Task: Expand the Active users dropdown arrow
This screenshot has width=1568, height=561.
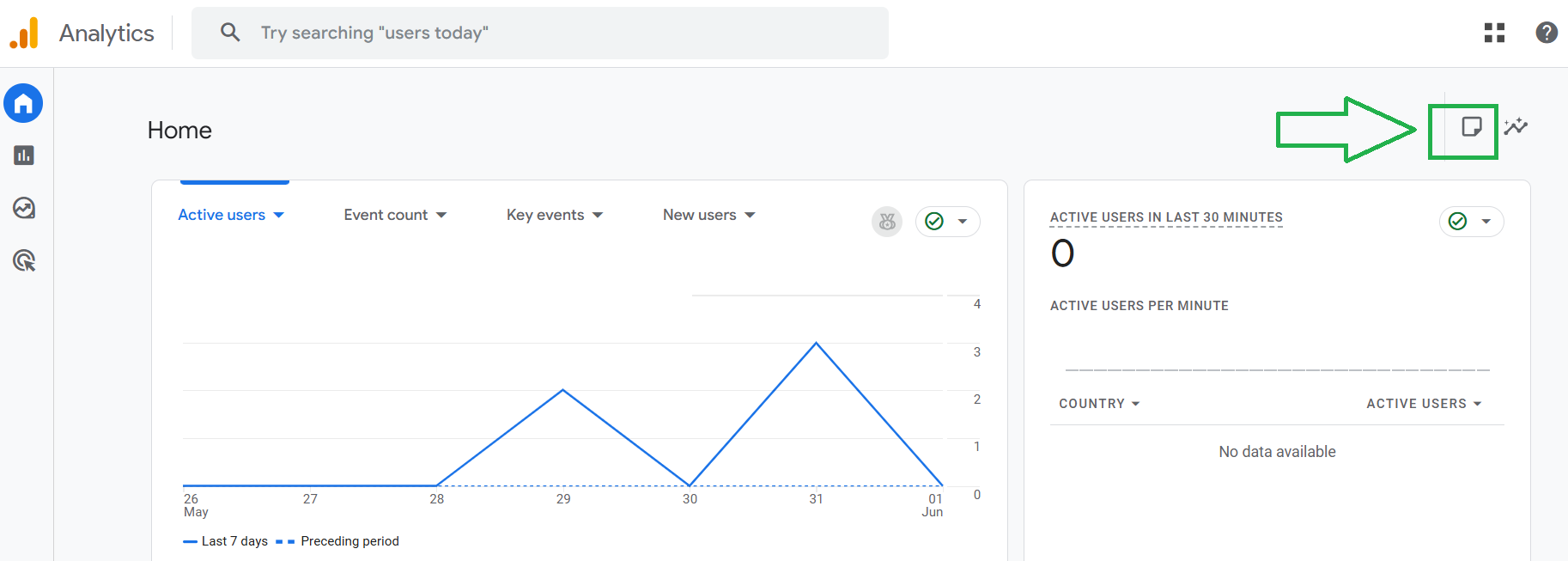Action: coord(279,215)
